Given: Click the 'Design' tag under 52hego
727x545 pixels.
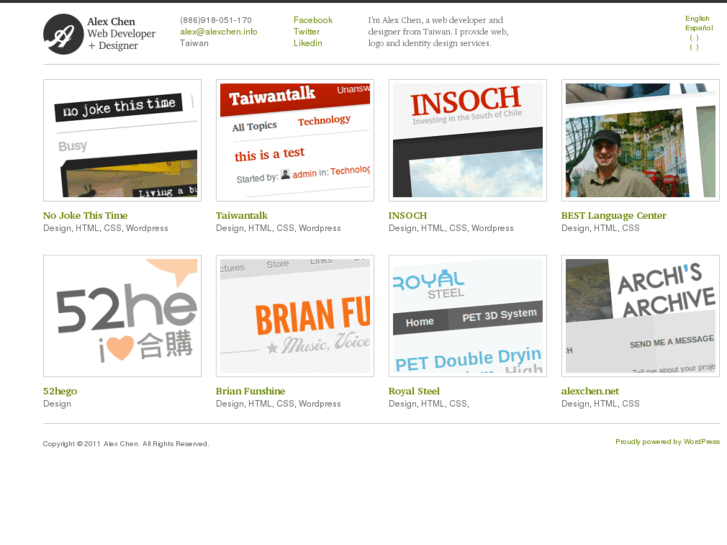Looking at the screenshot, I should [x=57, y=404].
